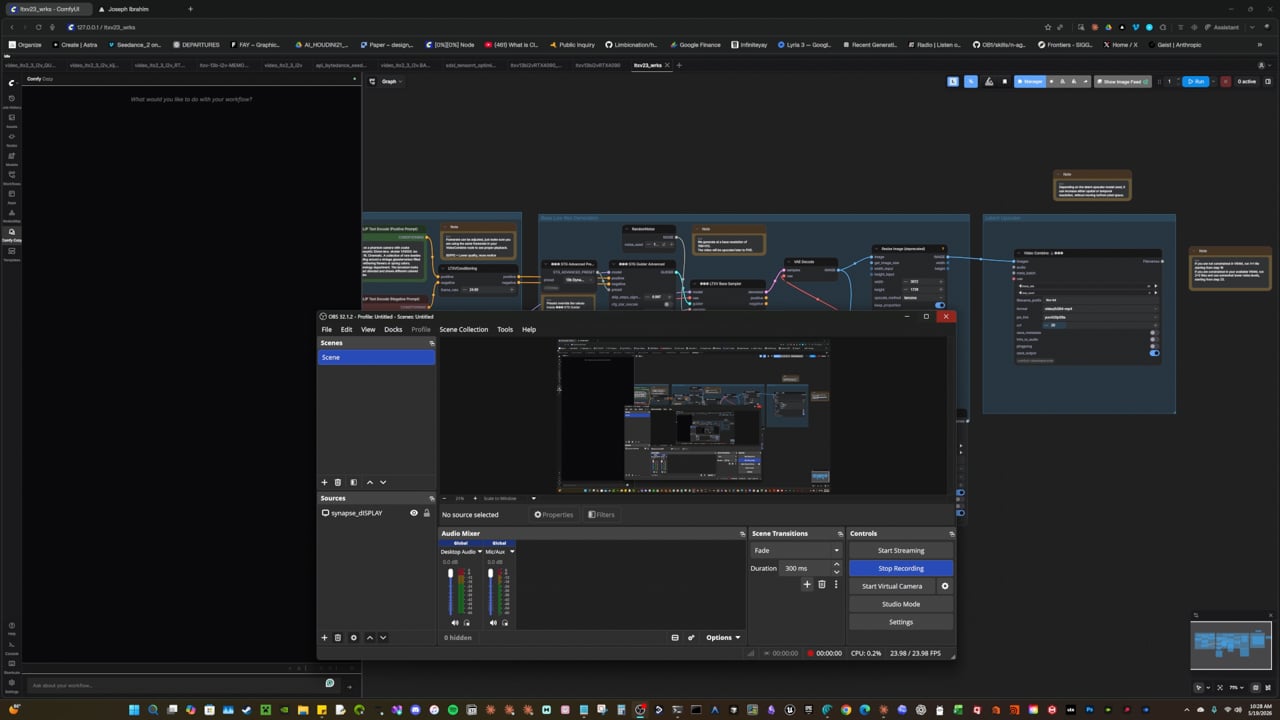Open Virtual Camera settings gear
Viewport: 1280px width, 720px height.
(x=945, y=586)
